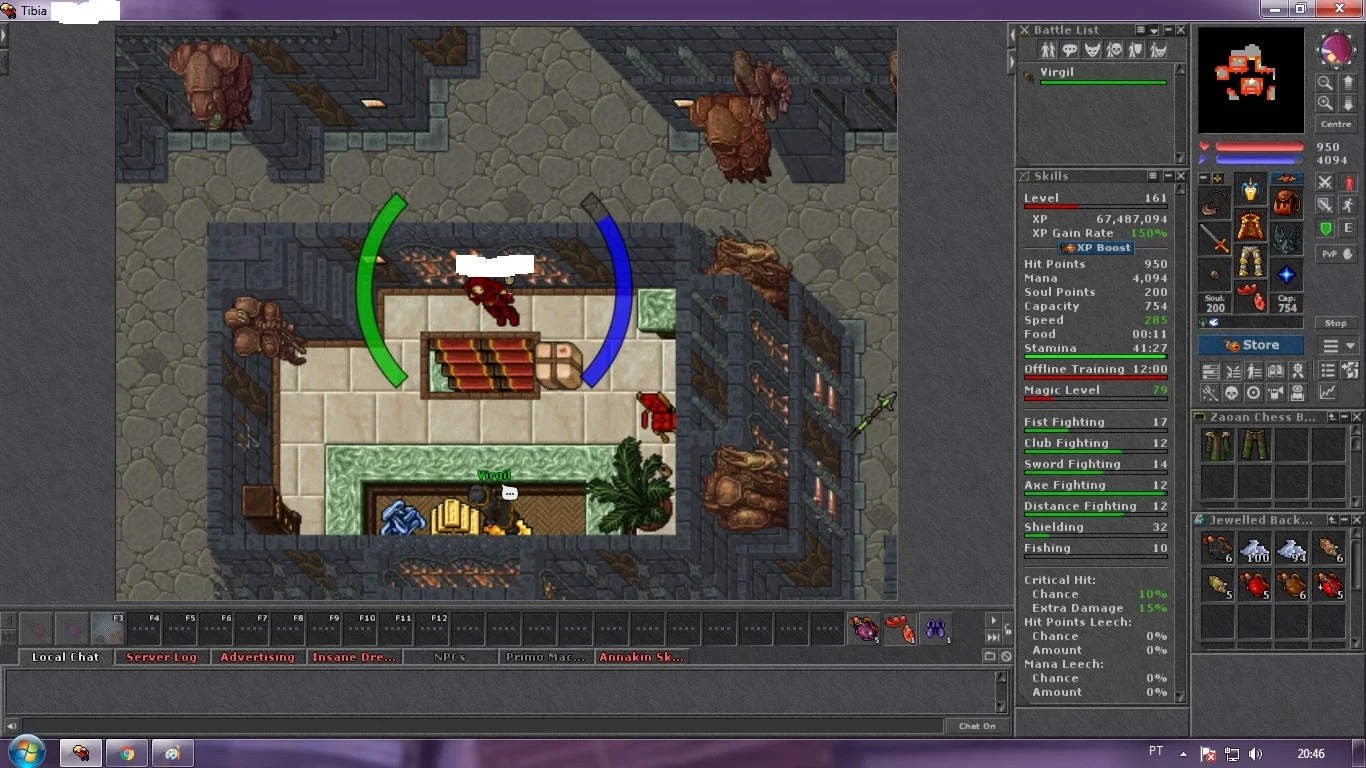
Task: Click the Centre minimap button
Action: click(x=1336, y=124)
